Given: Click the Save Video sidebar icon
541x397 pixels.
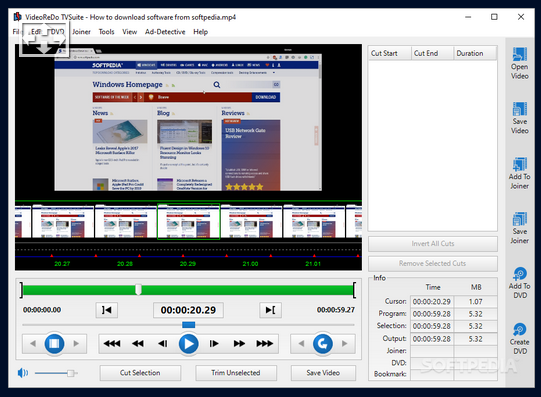Looking at the screenshot, I should tap(520, 109).
